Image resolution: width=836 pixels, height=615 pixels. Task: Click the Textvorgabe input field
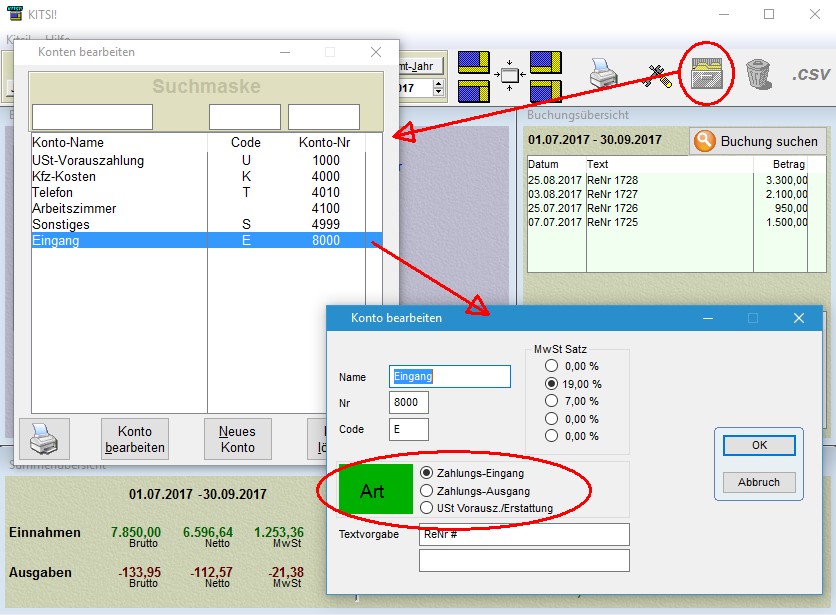pyautogui.click(x=524, y=535)
